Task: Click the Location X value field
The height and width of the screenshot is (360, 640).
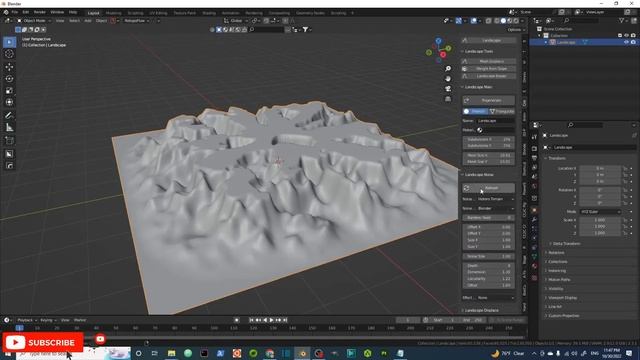Action: (600, 168)
